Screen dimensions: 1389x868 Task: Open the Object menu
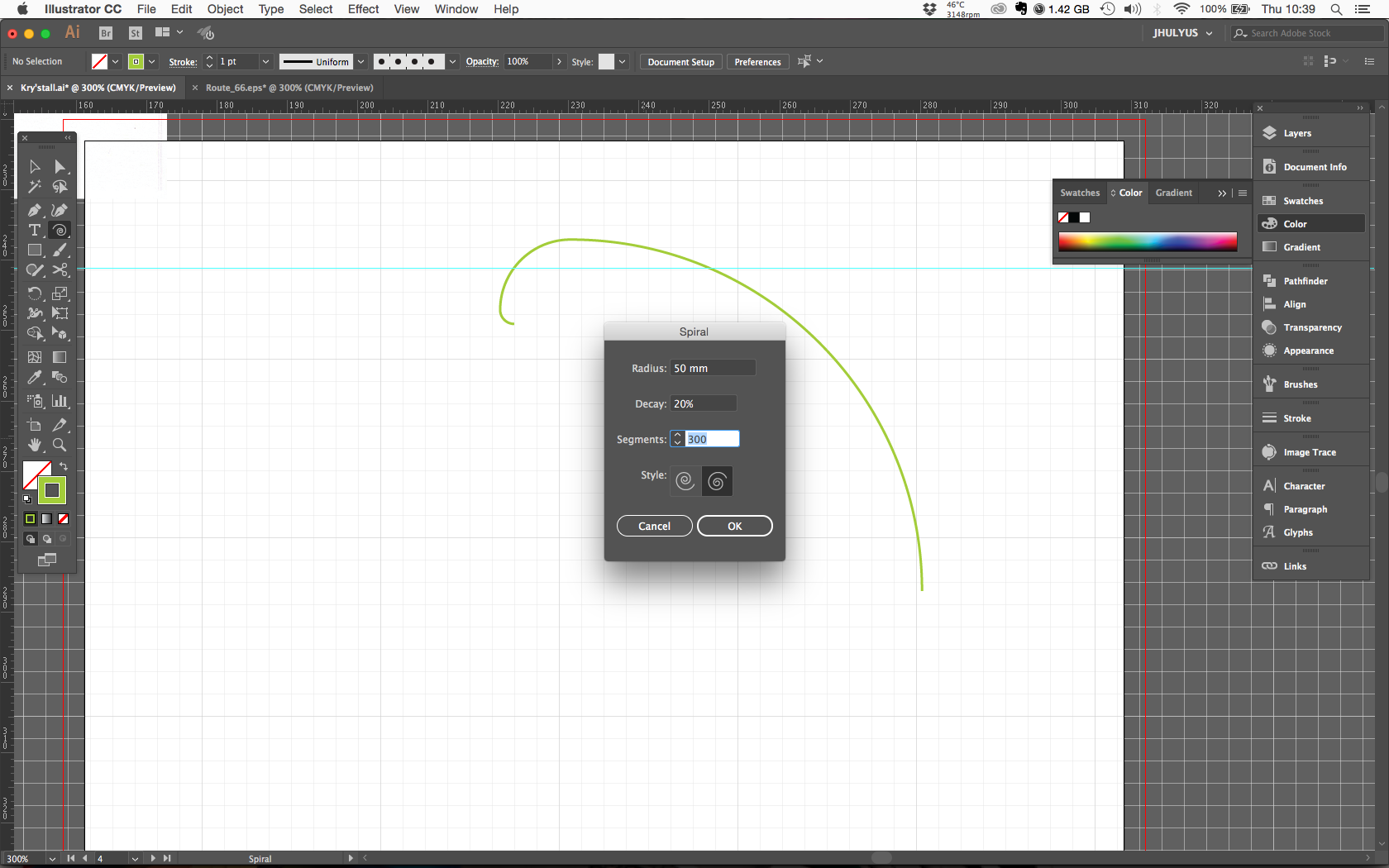[225, 9]
